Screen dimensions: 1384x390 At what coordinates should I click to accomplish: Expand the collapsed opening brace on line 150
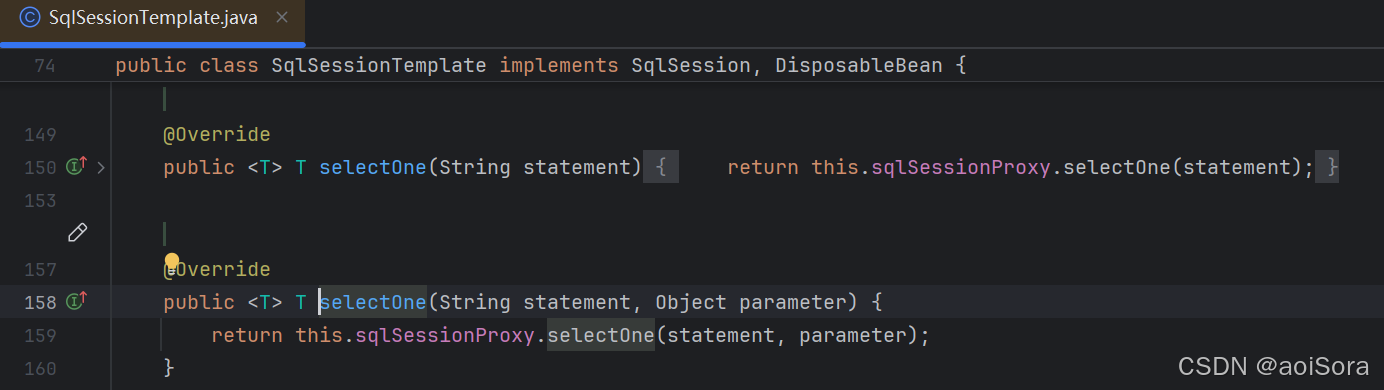pos(661,167)
